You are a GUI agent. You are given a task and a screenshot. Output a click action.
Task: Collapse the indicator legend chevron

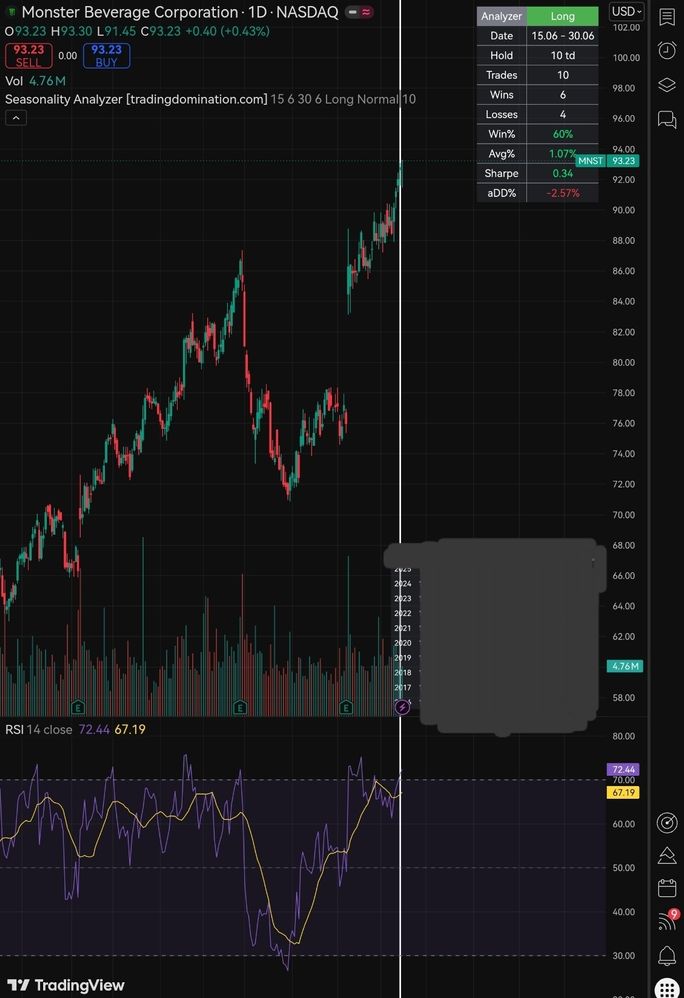[x=16, y=118]
